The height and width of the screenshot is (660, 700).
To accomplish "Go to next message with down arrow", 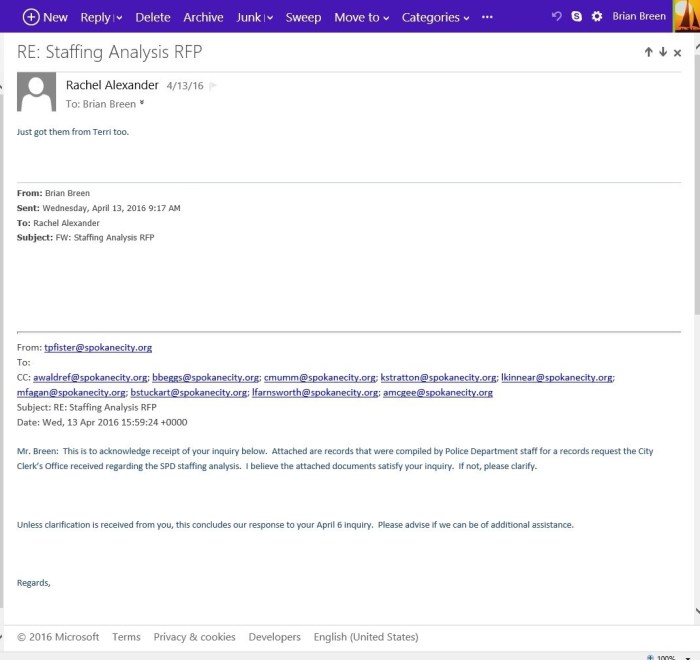I will tap(662, 52).
